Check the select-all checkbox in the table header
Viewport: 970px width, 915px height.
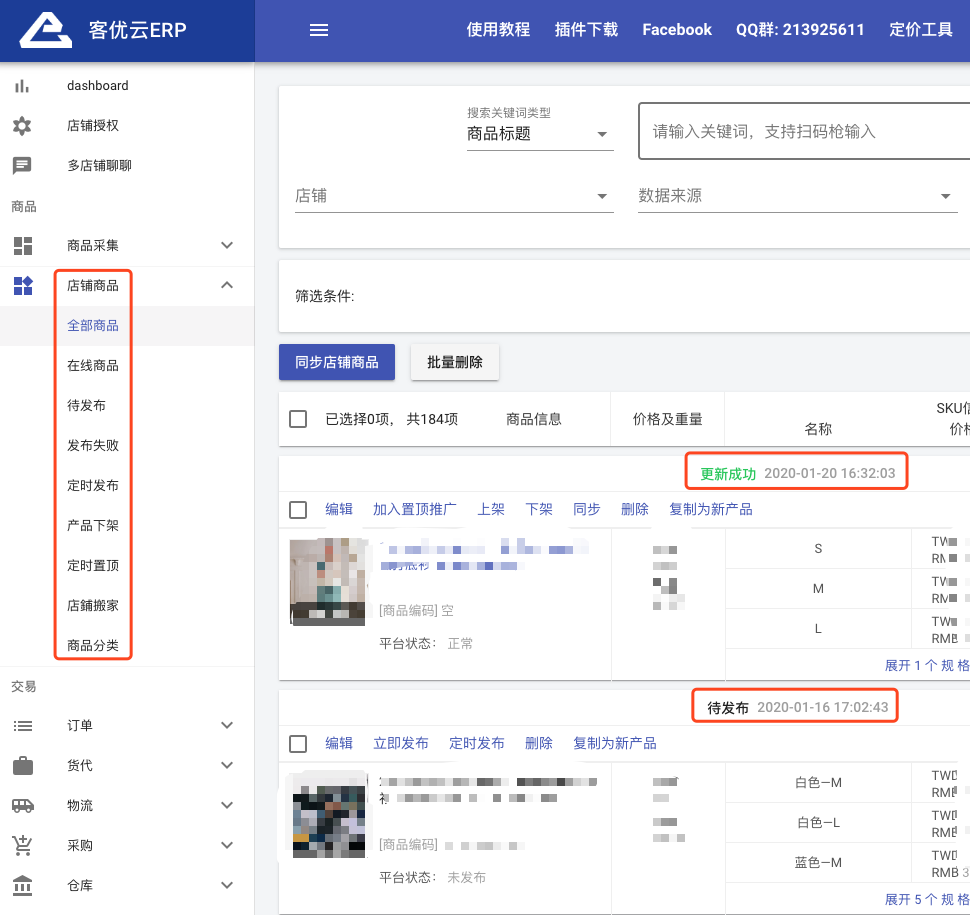(298, 419)
